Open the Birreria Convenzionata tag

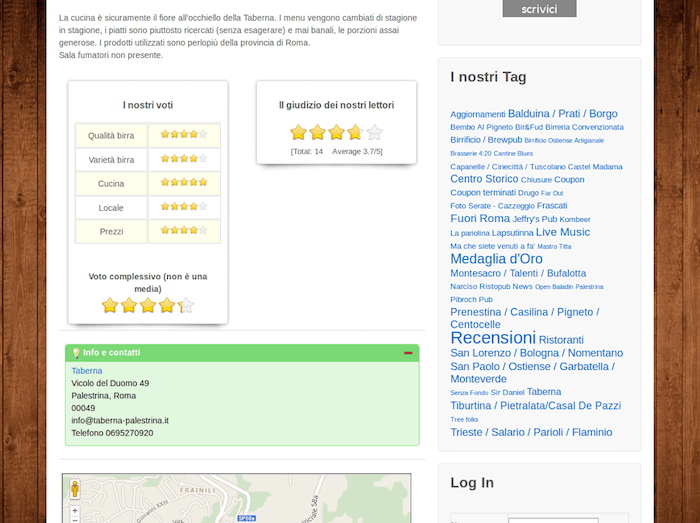click(584, 127)
